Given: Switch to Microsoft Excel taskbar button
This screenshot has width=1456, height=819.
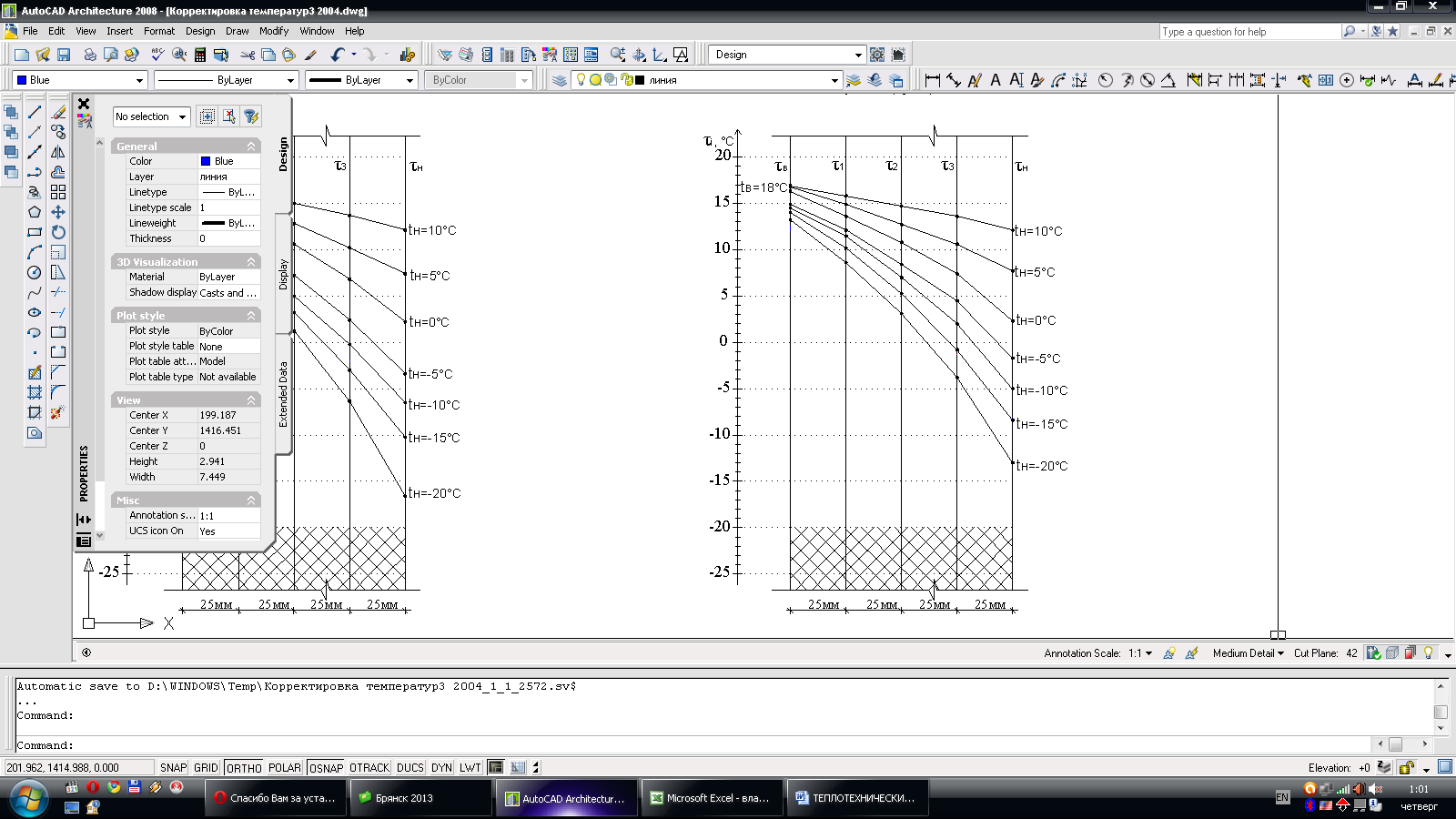Looking at the screenshot, I should pos(712,798).
